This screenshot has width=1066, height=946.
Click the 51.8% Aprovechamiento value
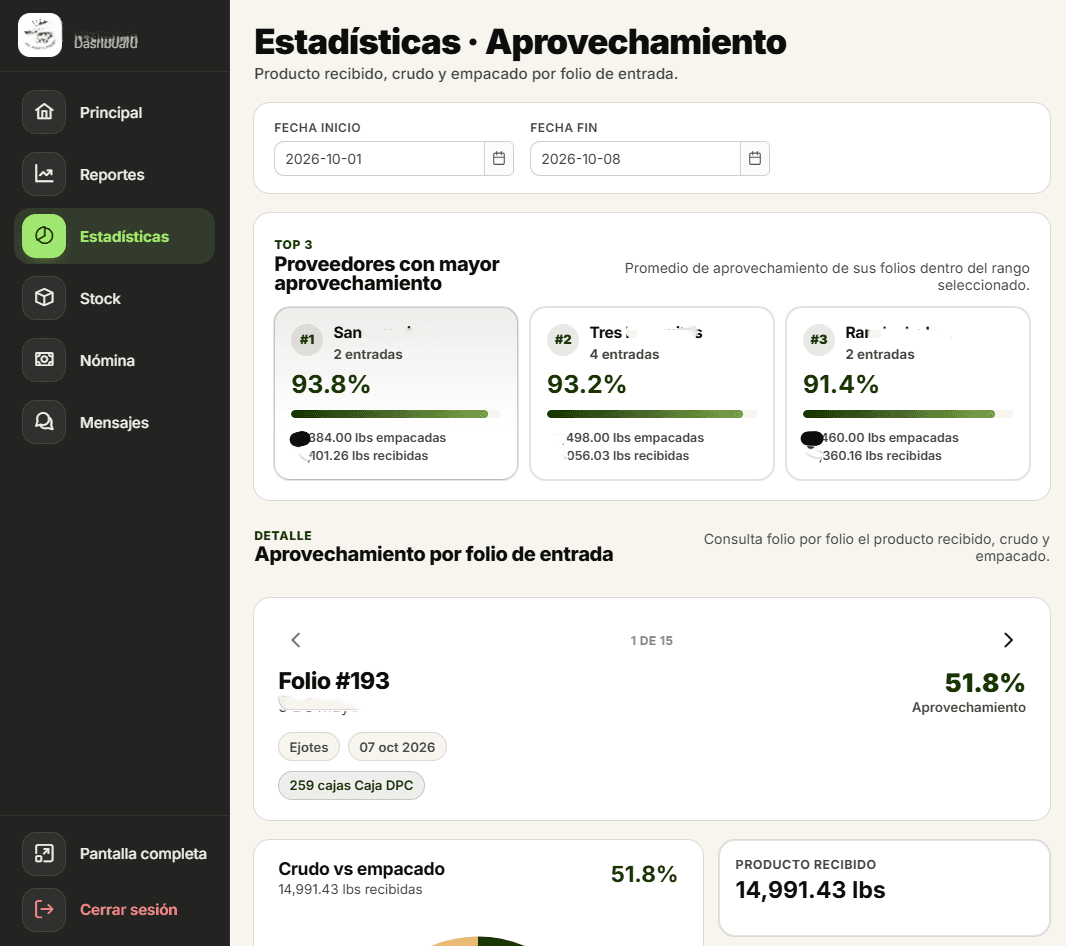pyautogui.click(x=984, y=683)
